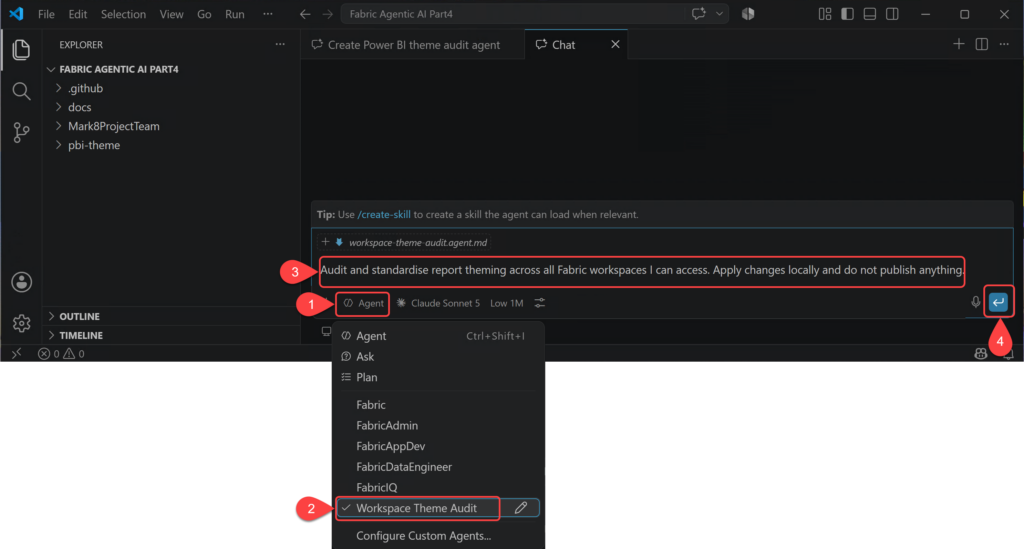Click the Copilot icon beside the command center
This screenshot has width=1024, height=549.
[x=748, y=14]
